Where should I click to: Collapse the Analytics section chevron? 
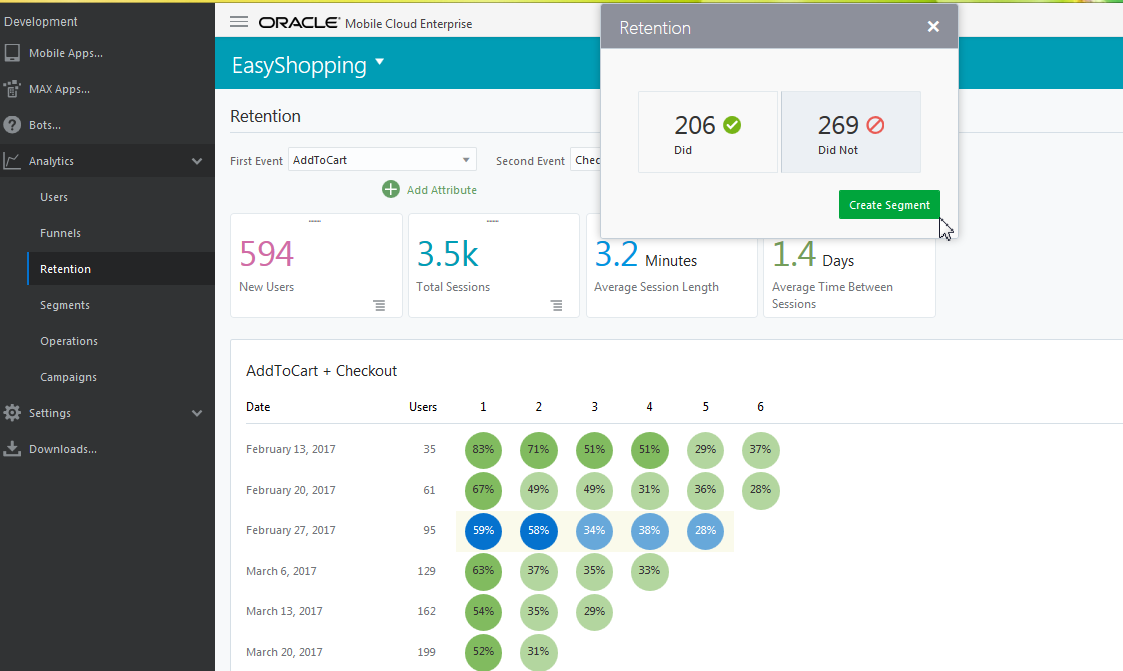pyautogui.click(x=197, y=161)
